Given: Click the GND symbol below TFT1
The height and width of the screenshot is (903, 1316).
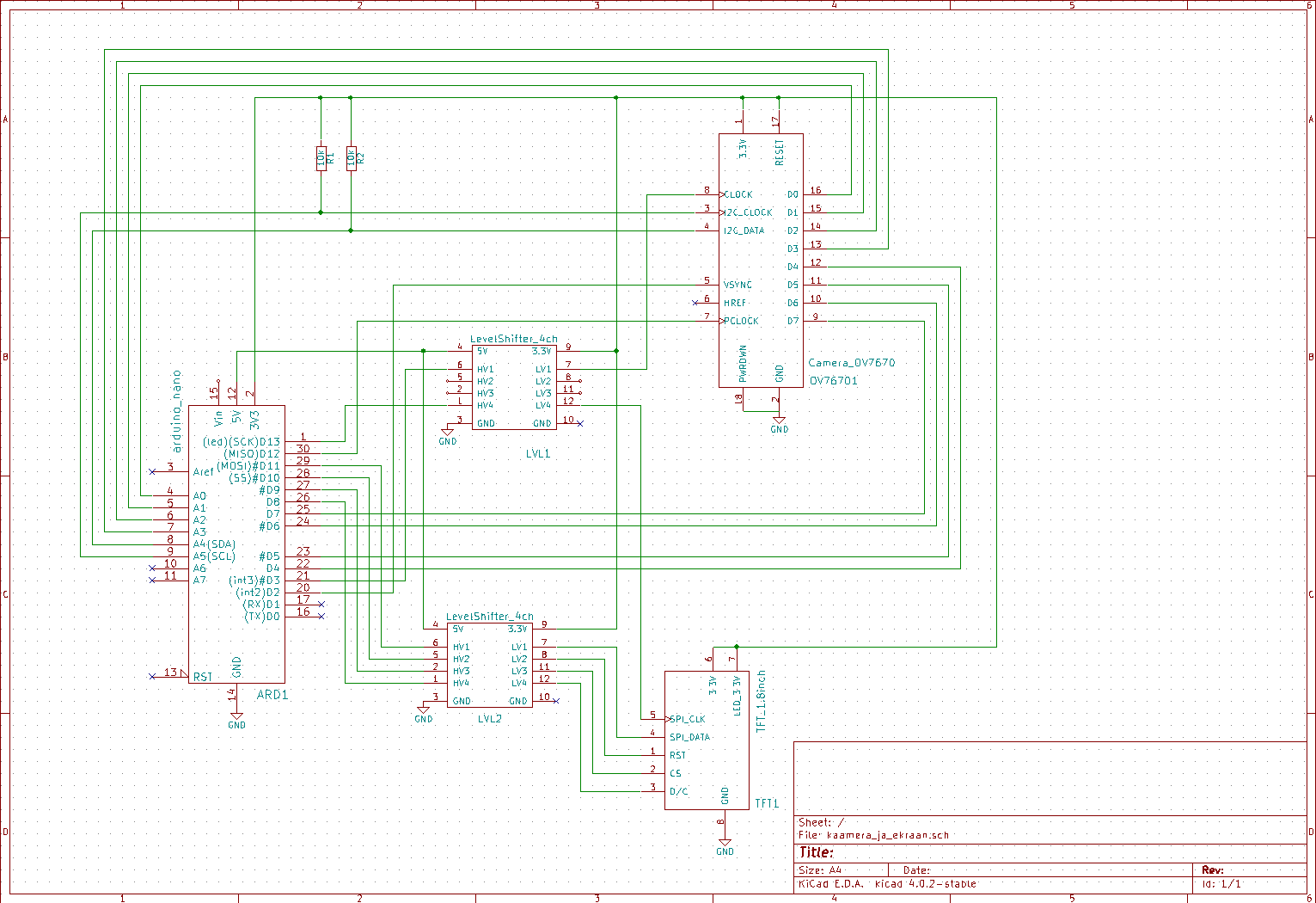Looking at the screenshot, I should pyautogui.click(x=725, y=846).
